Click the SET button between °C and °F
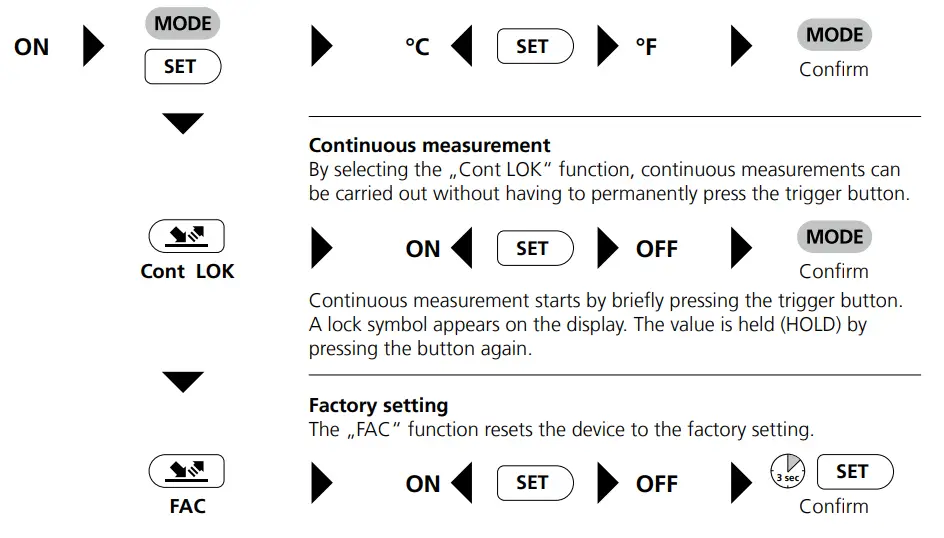Screen dimensions: 944x538 pyautogui.click(x=535, y=47)
